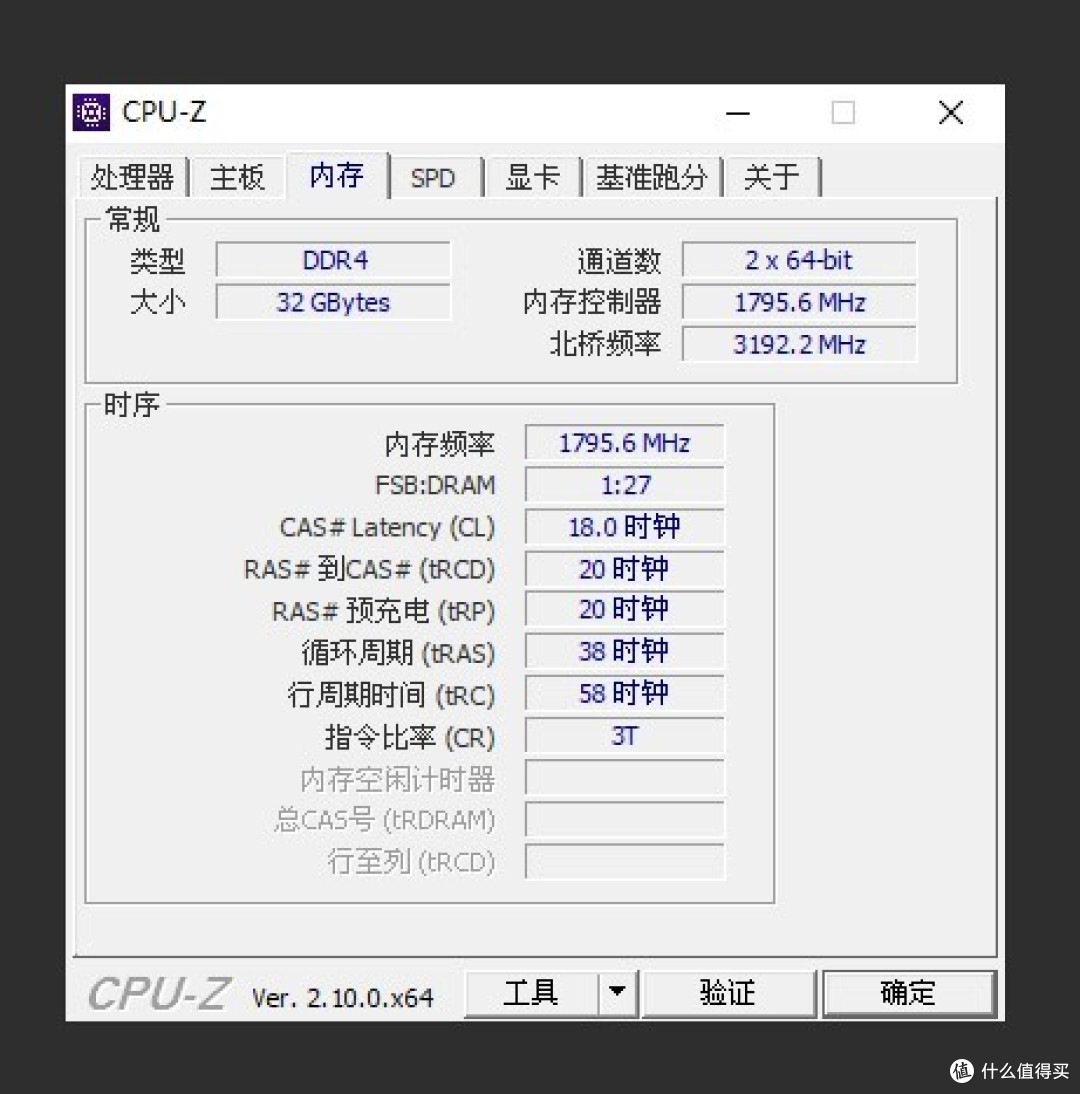
Task: Click the 32 GBytes size field
Action: point(333,302)
